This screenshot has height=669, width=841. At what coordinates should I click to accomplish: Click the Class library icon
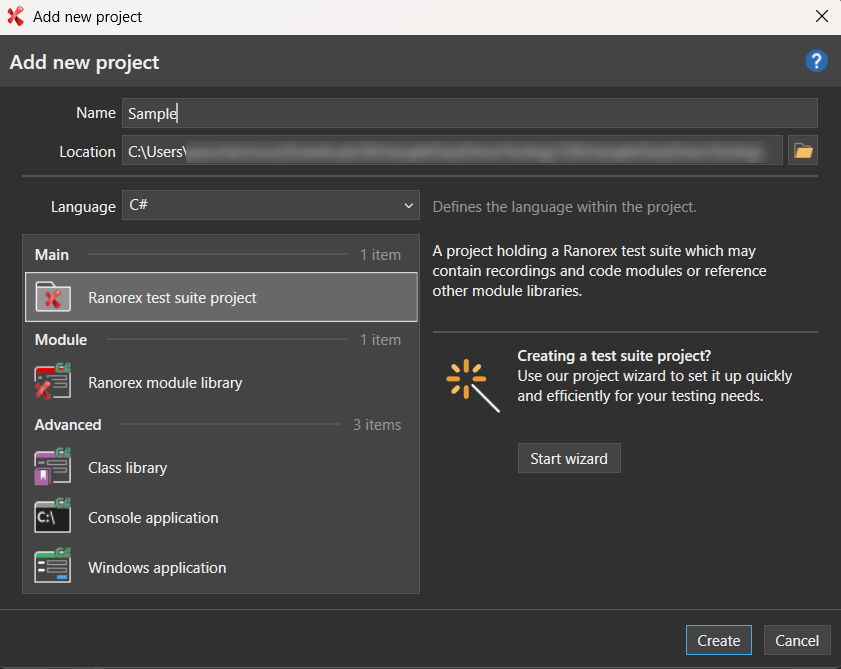coord(53,467)
